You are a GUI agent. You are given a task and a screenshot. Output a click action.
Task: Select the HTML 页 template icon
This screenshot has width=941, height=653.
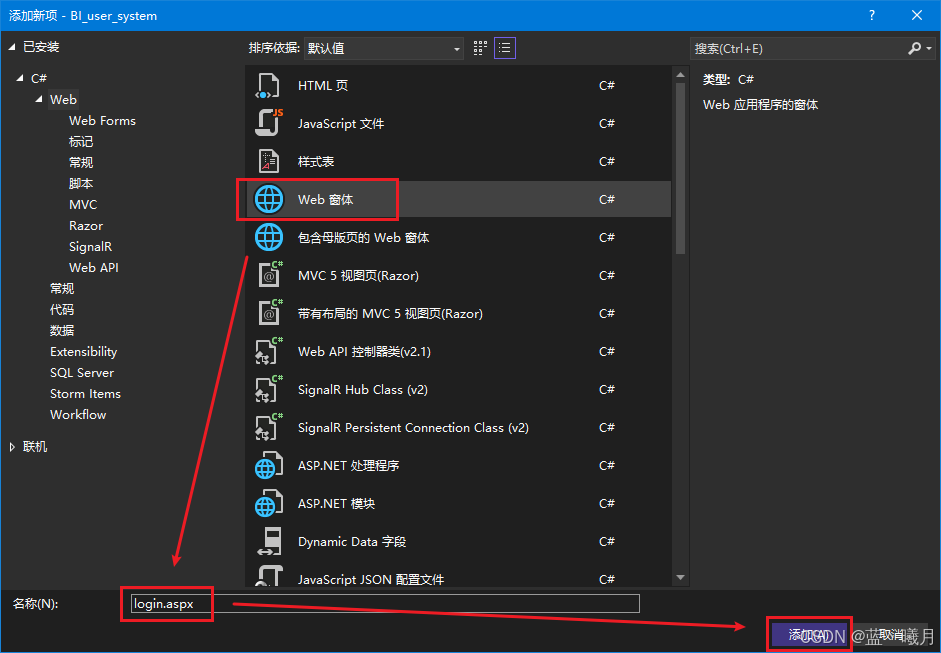click(268, 86)
